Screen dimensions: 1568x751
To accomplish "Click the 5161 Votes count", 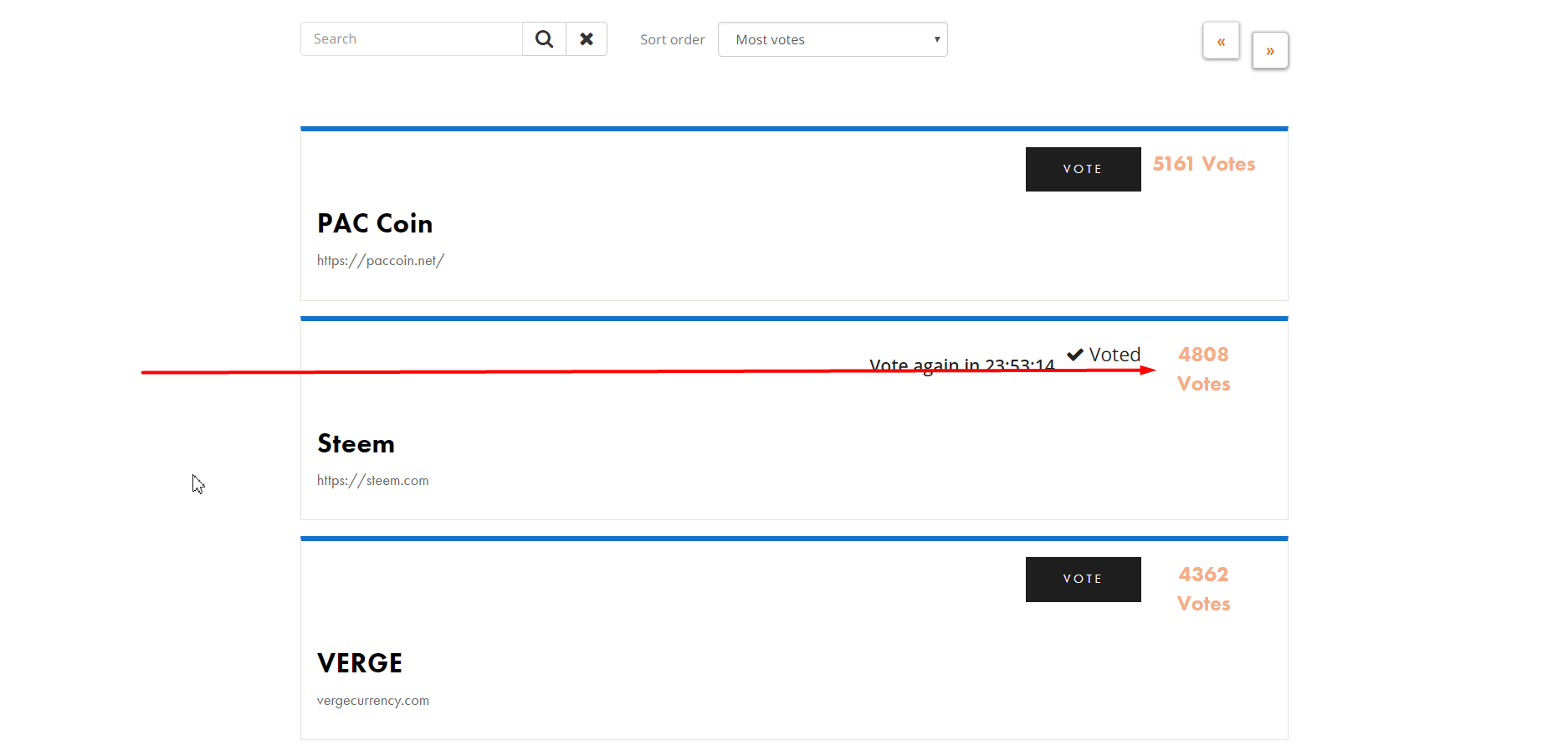I will coord(1204,164).
